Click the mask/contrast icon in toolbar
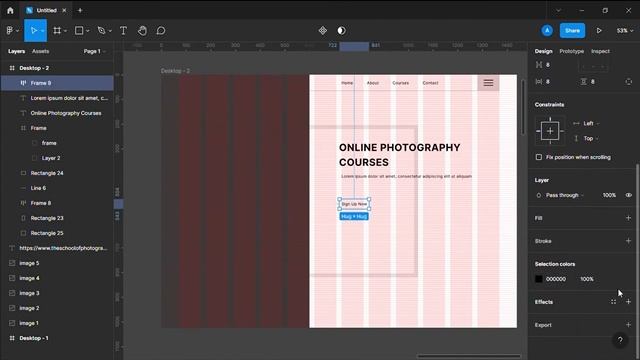The height and width of the screenshot is (360, 640). click(x=342, y=31)
